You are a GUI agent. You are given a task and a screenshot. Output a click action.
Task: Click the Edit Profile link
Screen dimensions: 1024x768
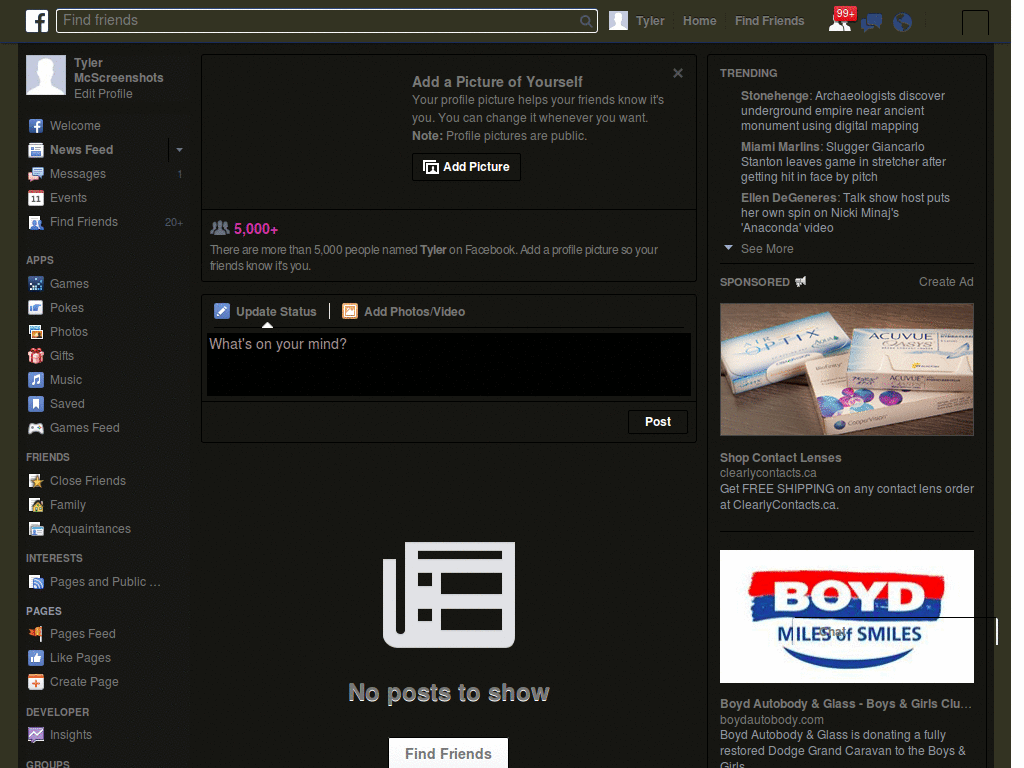[103, 94]
